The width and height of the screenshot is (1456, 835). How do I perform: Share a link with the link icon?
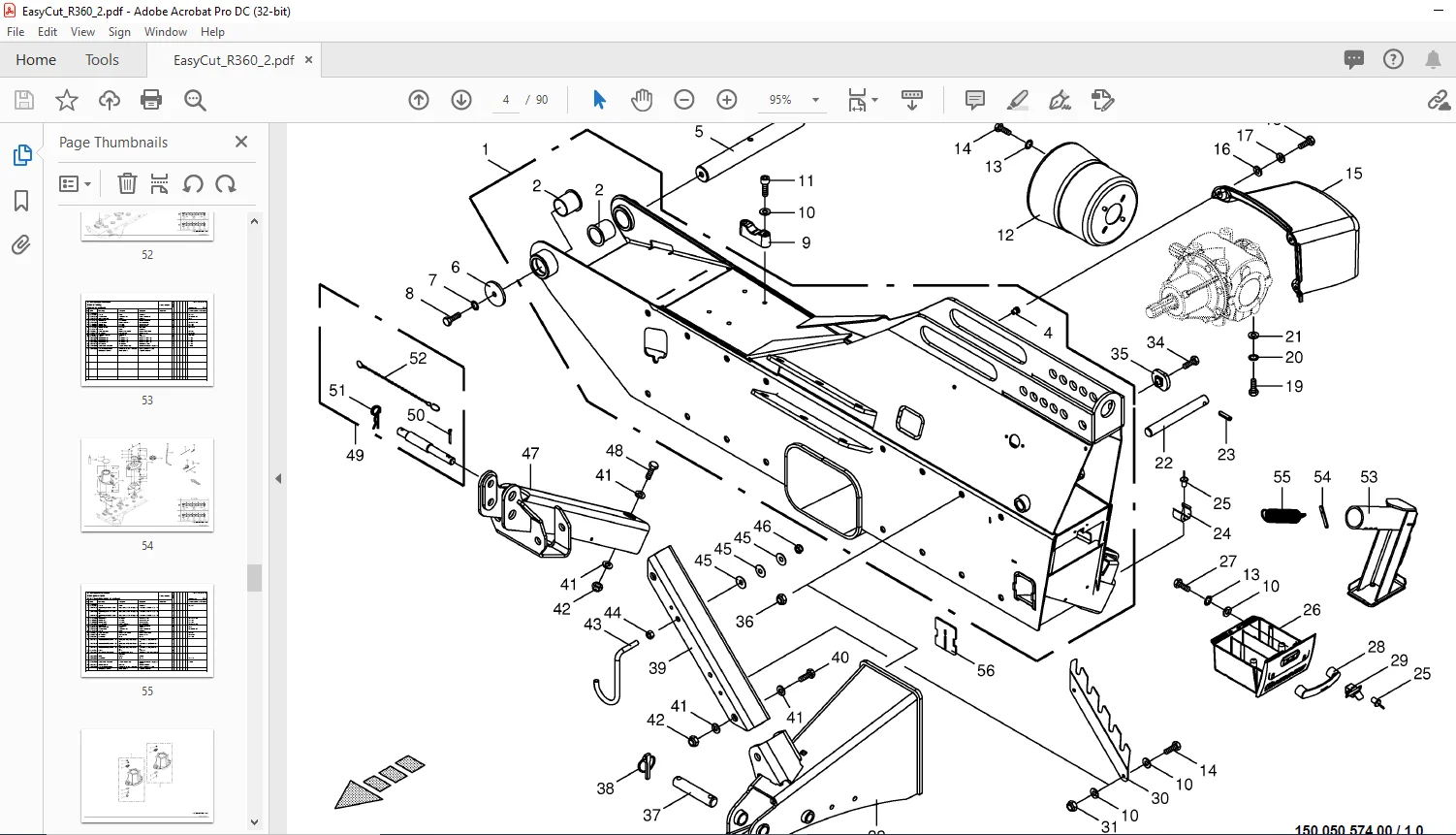[1439, 100]
